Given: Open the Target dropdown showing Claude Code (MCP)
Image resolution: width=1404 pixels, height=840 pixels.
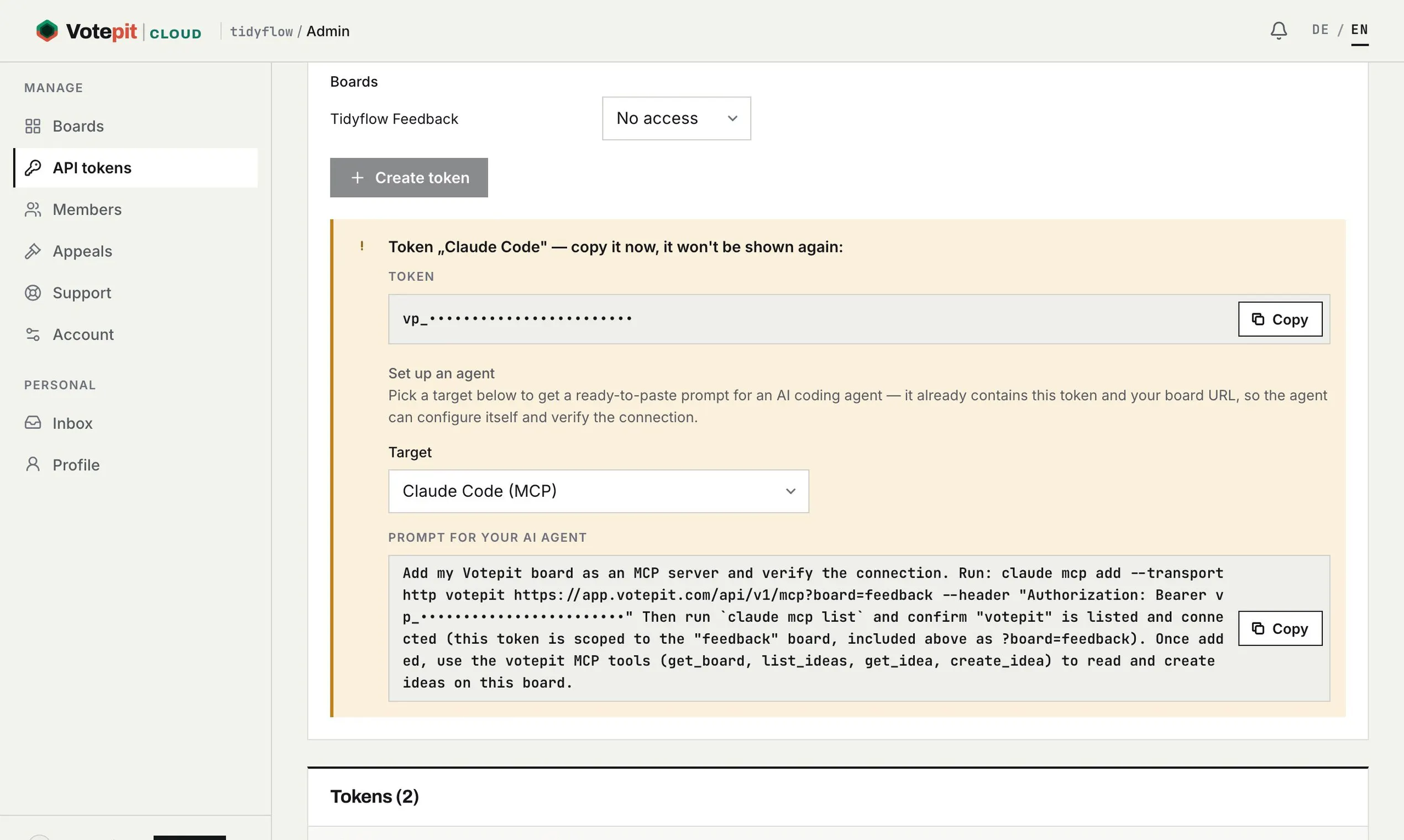Looking at the screenshot, I should [599, 491].
